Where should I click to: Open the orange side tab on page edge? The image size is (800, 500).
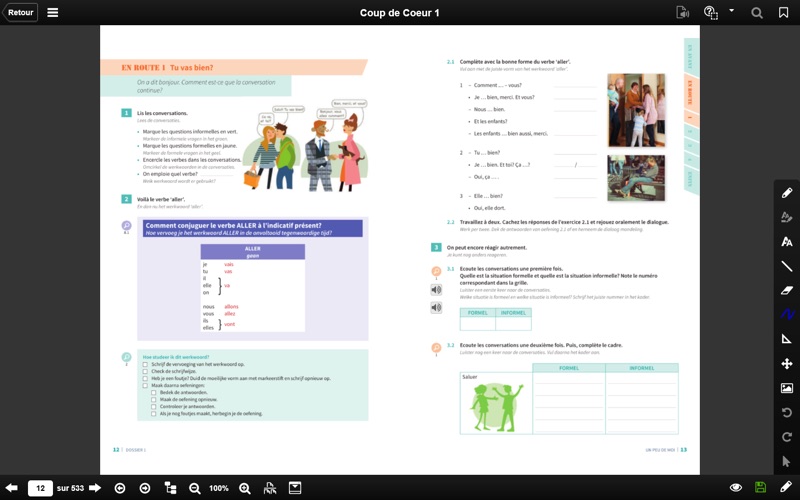(x=691, y=92)
